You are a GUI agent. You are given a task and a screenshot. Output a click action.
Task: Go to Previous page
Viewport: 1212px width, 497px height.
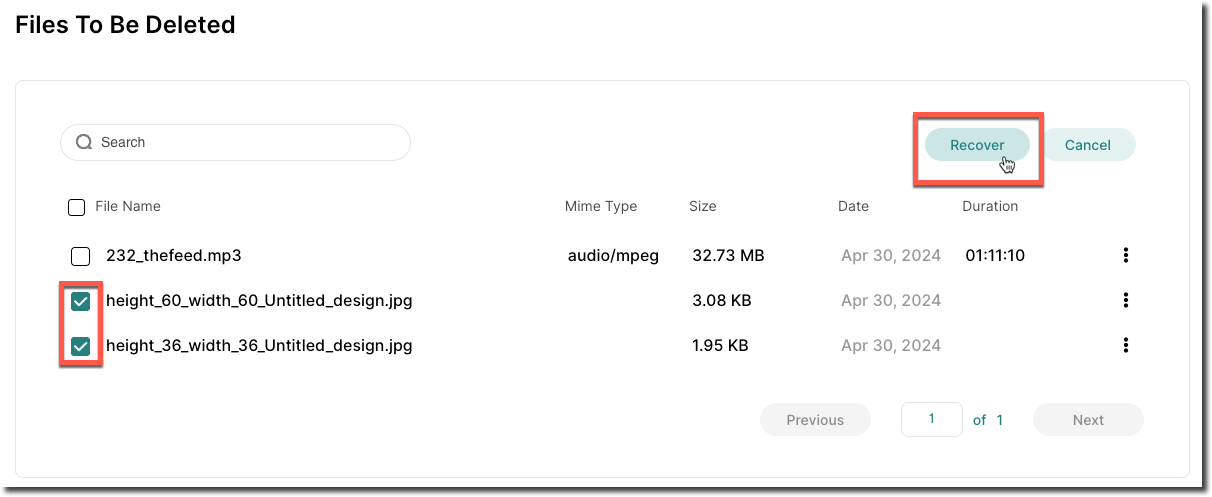pyautogui.click(x=815, y=420)
